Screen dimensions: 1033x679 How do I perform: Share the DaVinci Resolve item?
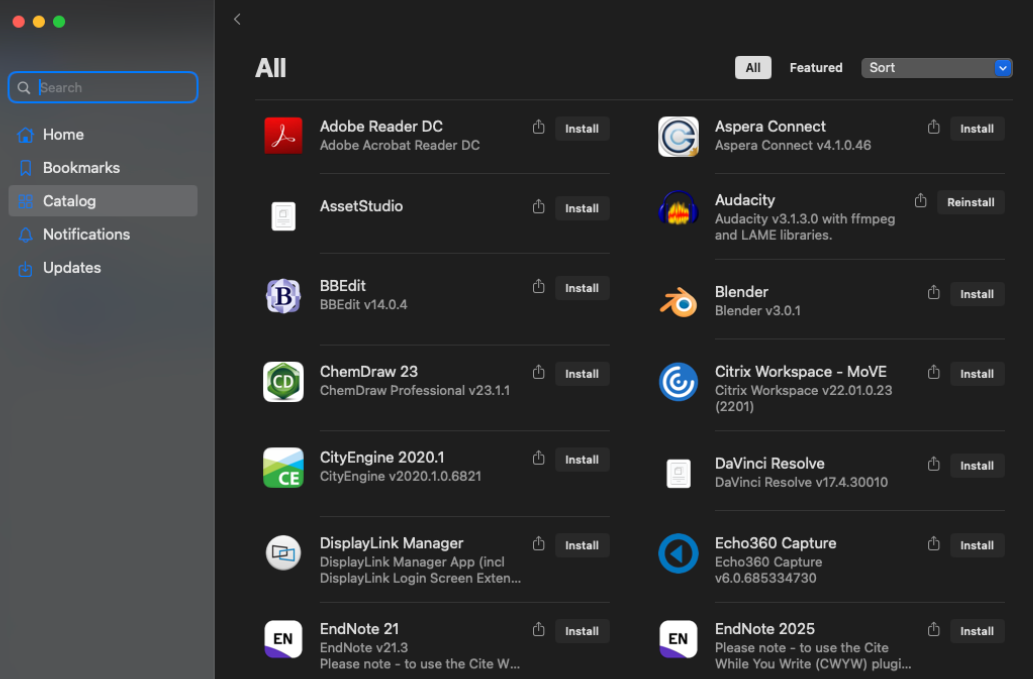click(934, 464)
